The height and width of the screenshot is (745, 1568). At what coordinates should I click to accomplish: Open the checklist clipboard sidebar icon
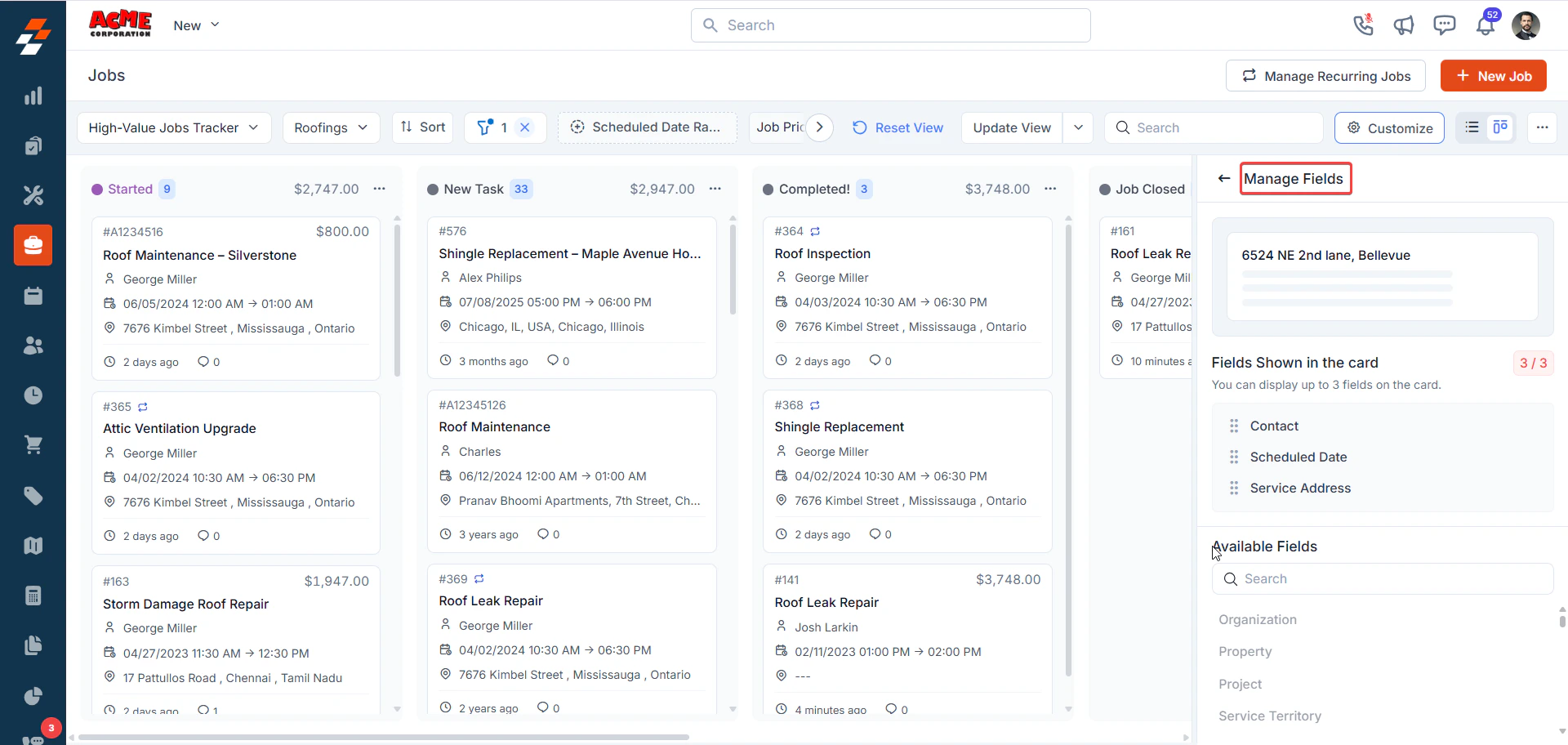[33, 145]
